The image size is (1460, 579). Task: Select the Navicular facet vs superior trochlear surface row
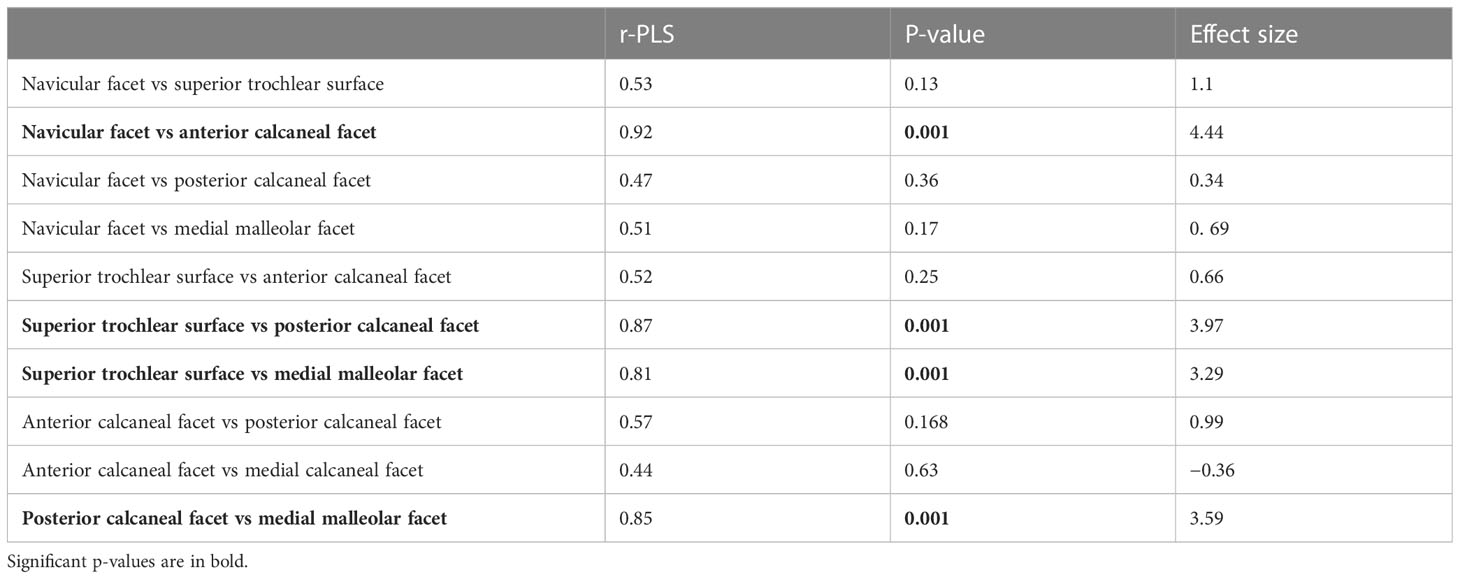coord(730,84)
